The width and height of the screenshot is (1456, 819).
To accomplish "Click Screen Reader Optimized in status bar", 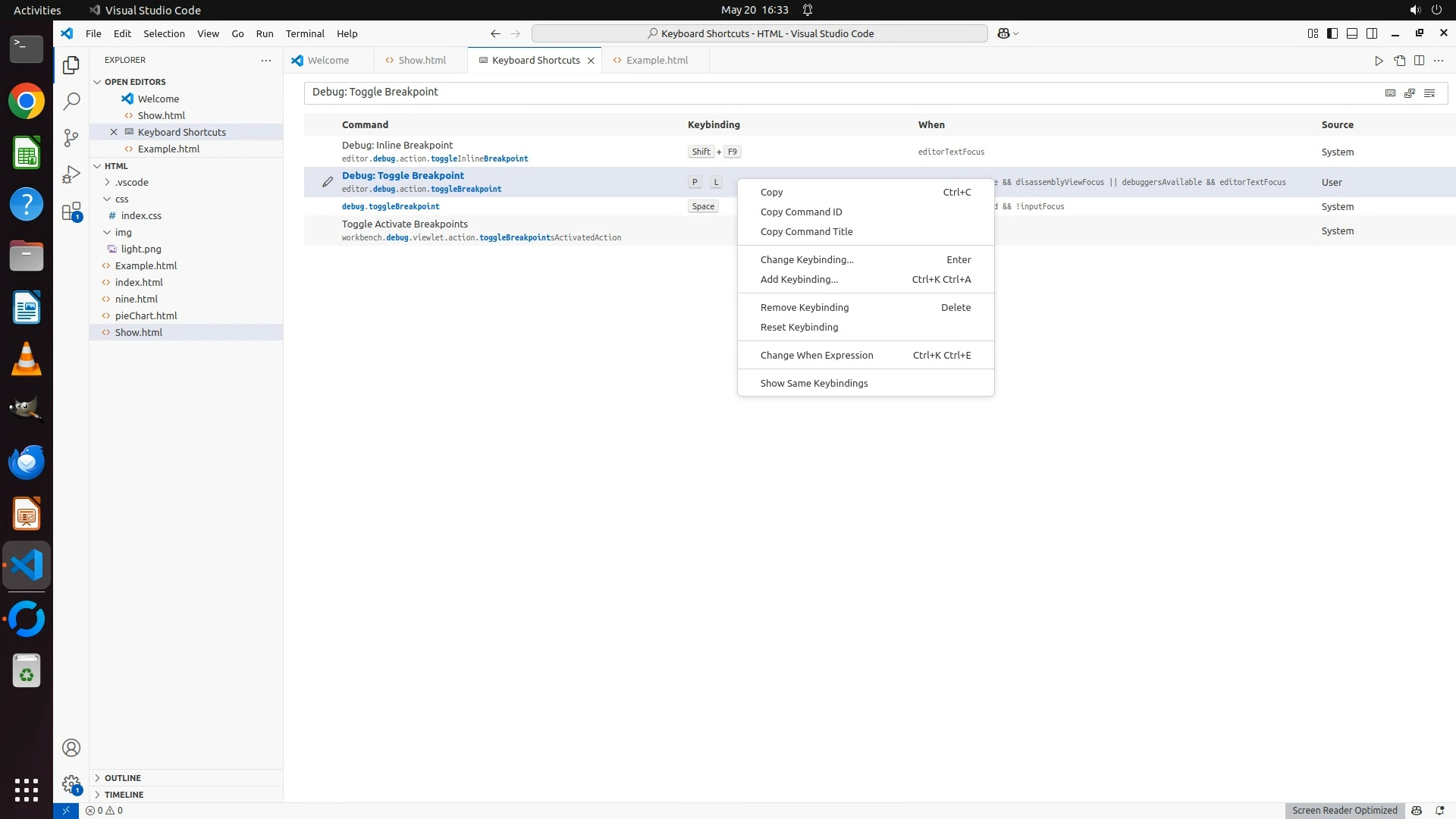I will coord(1345,810).
